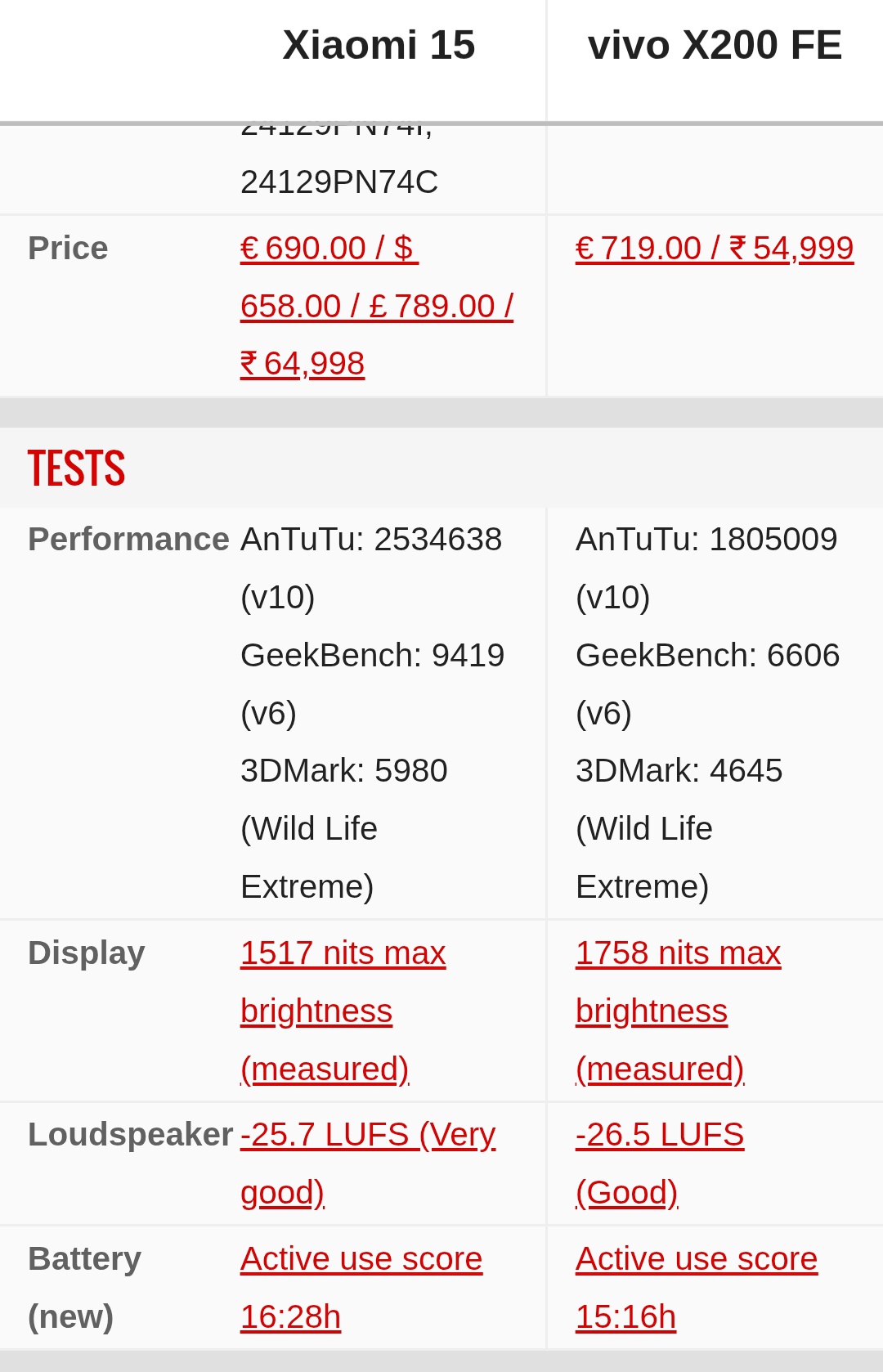Open vivo's 1758 nits brightness link
Screen dimensions: 883x1372
(678, 953)
